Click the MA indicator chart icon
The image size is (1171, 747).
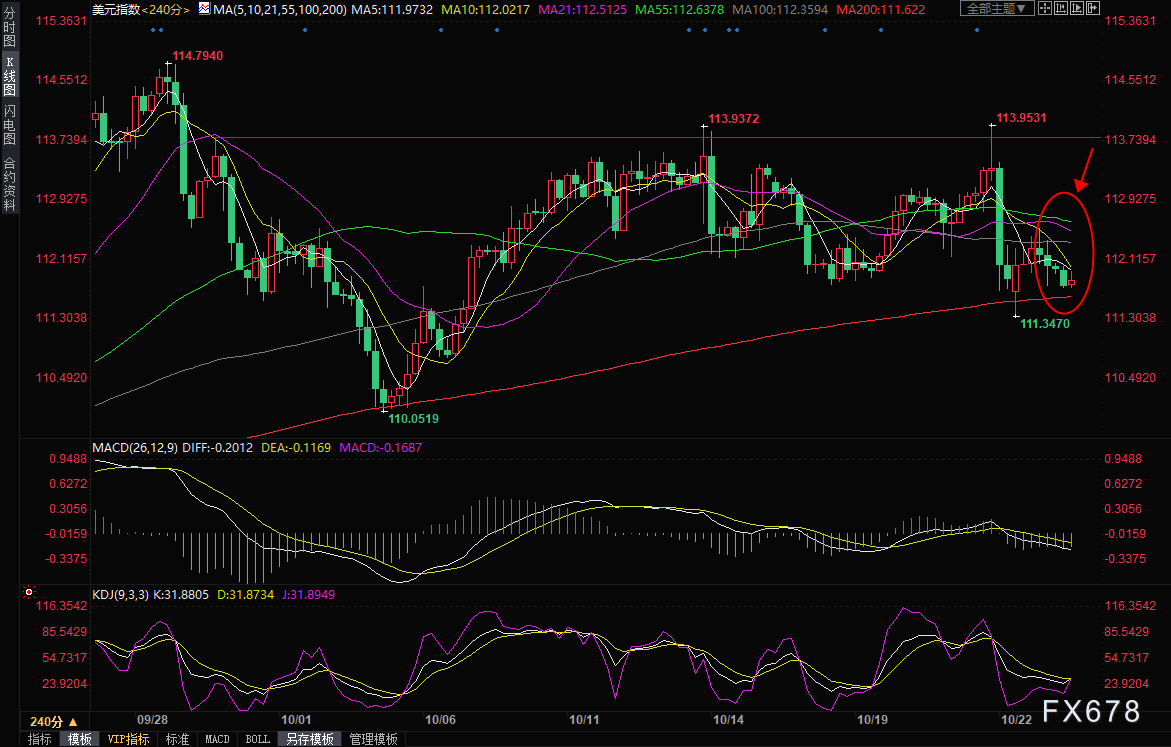click(205, 9)
